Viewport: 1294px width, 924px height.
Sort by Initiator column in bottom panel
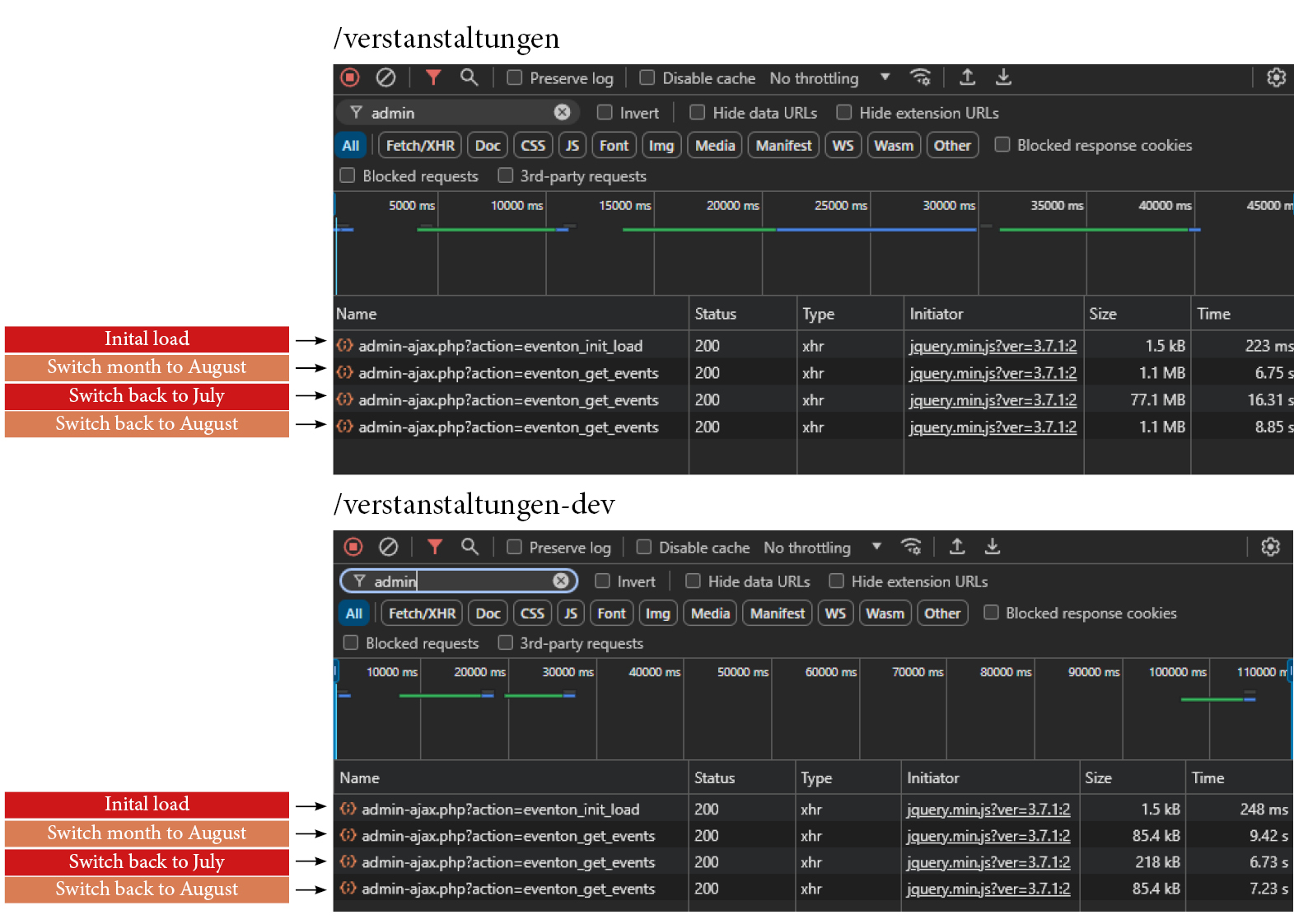click(x=990, y=777)
